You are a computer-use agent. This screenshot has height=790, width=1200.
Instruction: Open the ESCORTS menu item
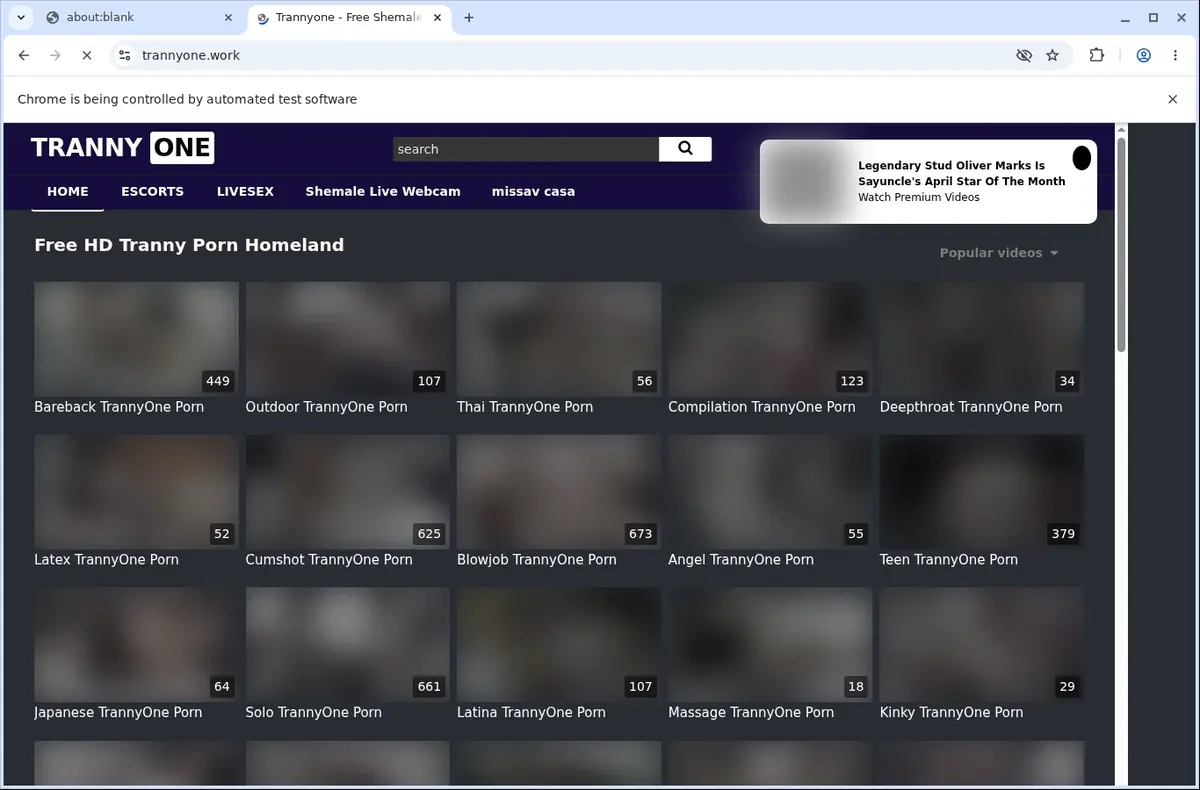[152, 191]
